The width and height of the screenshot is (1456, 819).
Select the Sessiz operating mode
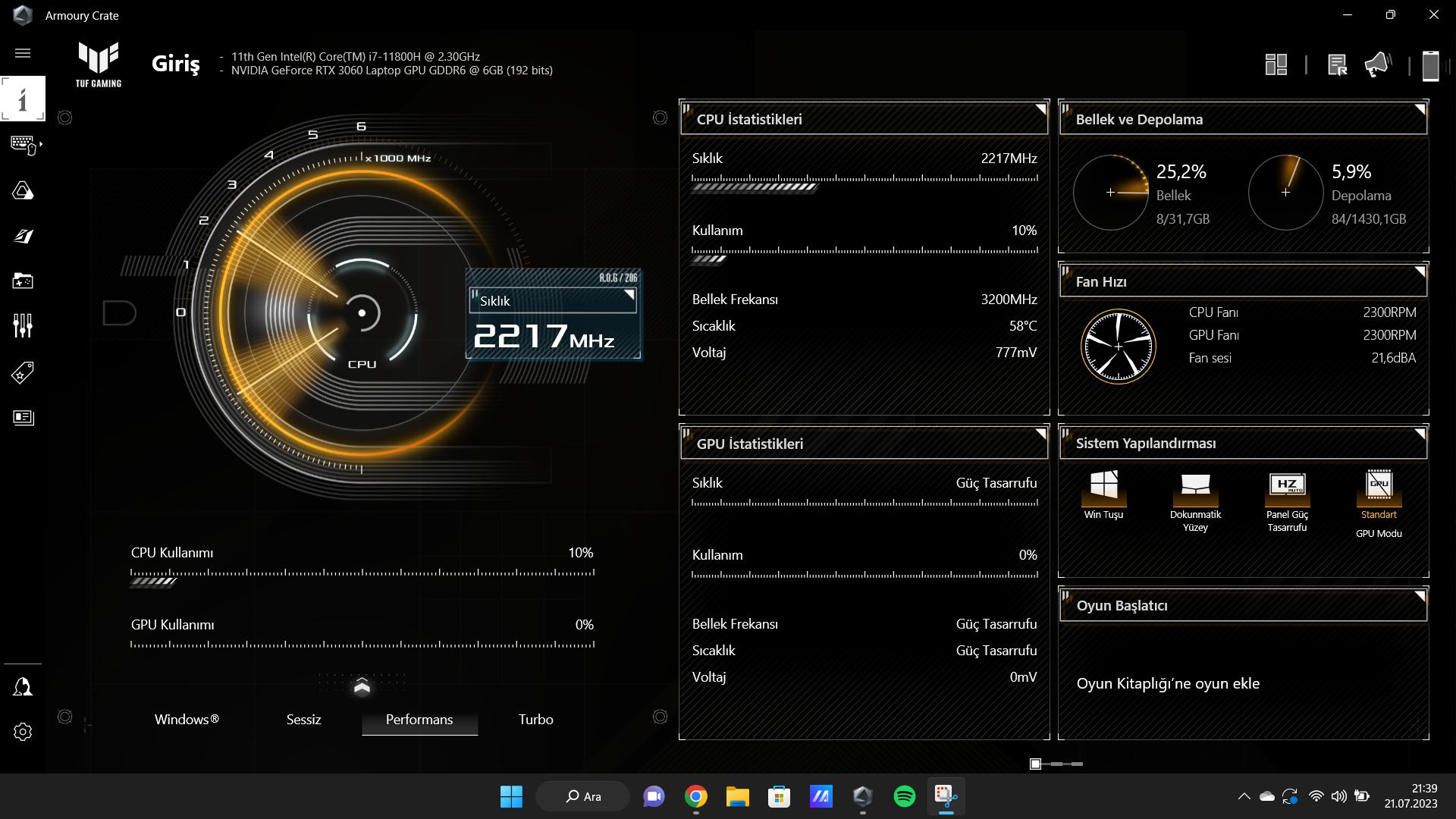(x=303, y=720)
